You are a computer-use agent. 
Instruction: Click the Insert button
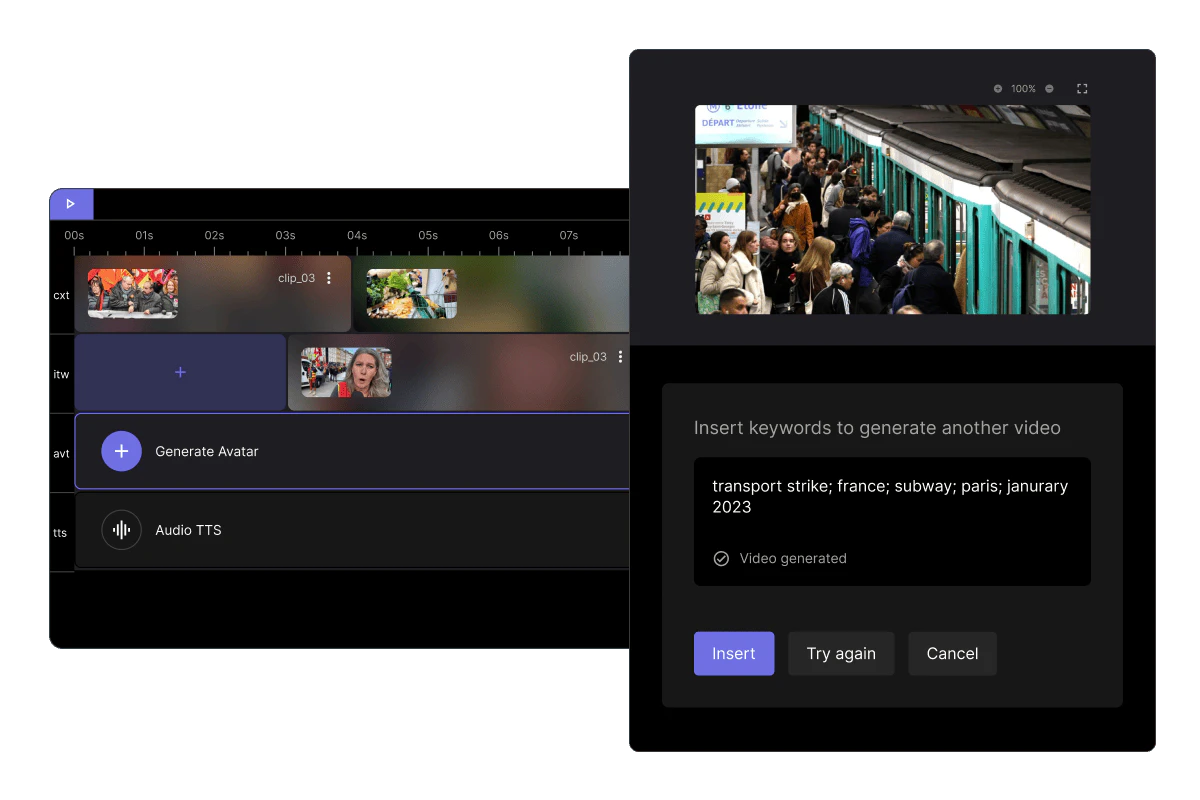click(734, 653)
